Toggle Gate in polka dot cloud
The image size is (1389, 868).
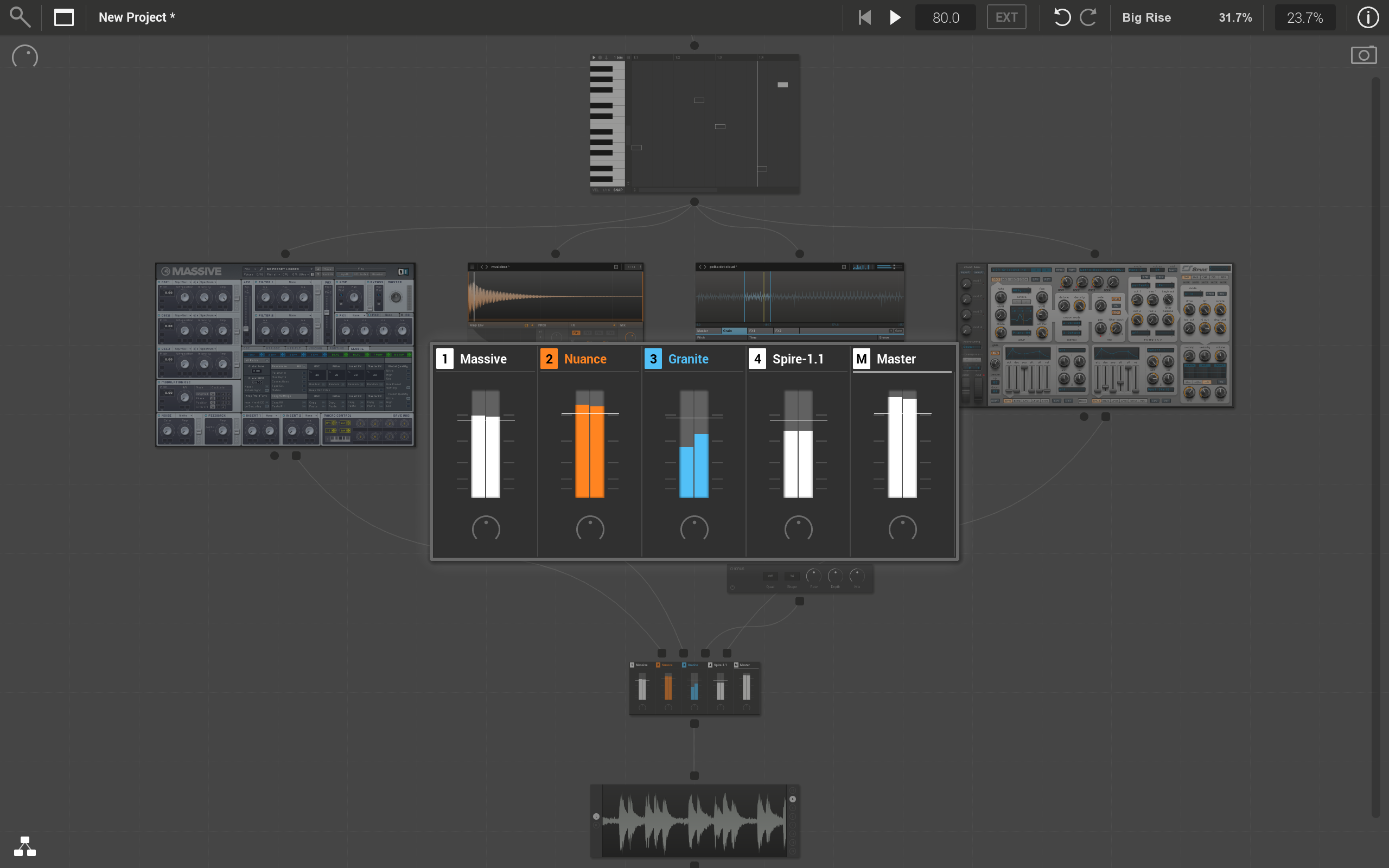click(899, 331)
